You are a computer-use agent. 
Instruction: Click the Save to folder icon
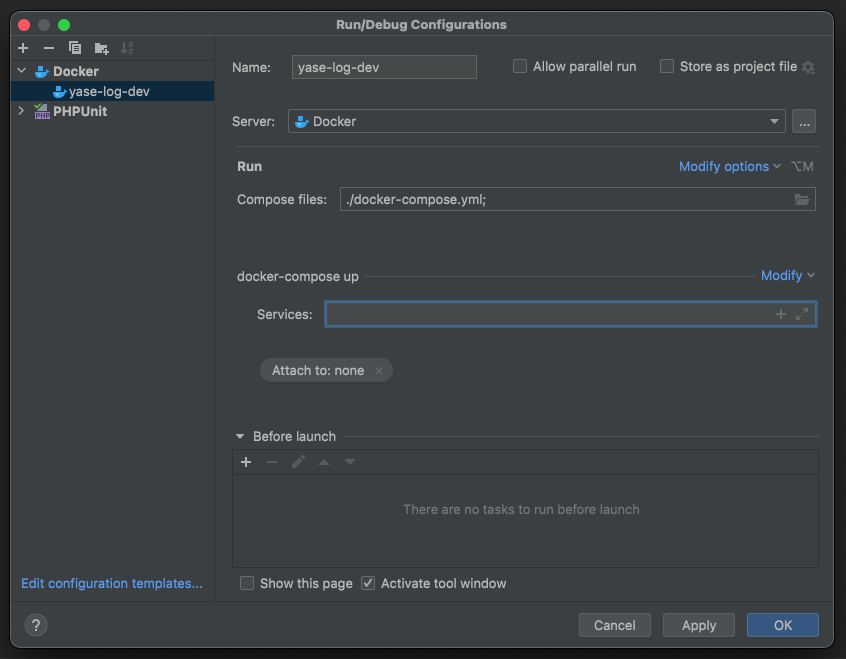(101, 48)
